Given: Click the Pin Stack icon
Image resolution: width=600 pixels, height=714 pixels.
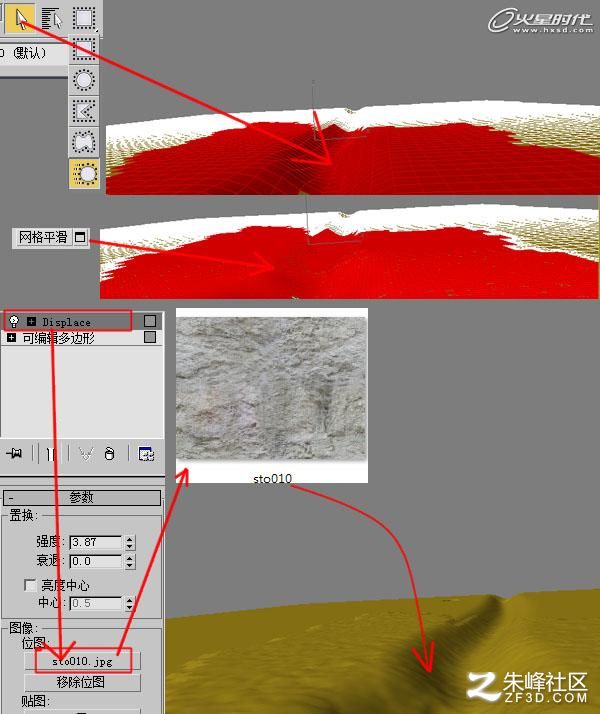Looking at the screenshot, I should pyautogui.click(x=14, y=454).
